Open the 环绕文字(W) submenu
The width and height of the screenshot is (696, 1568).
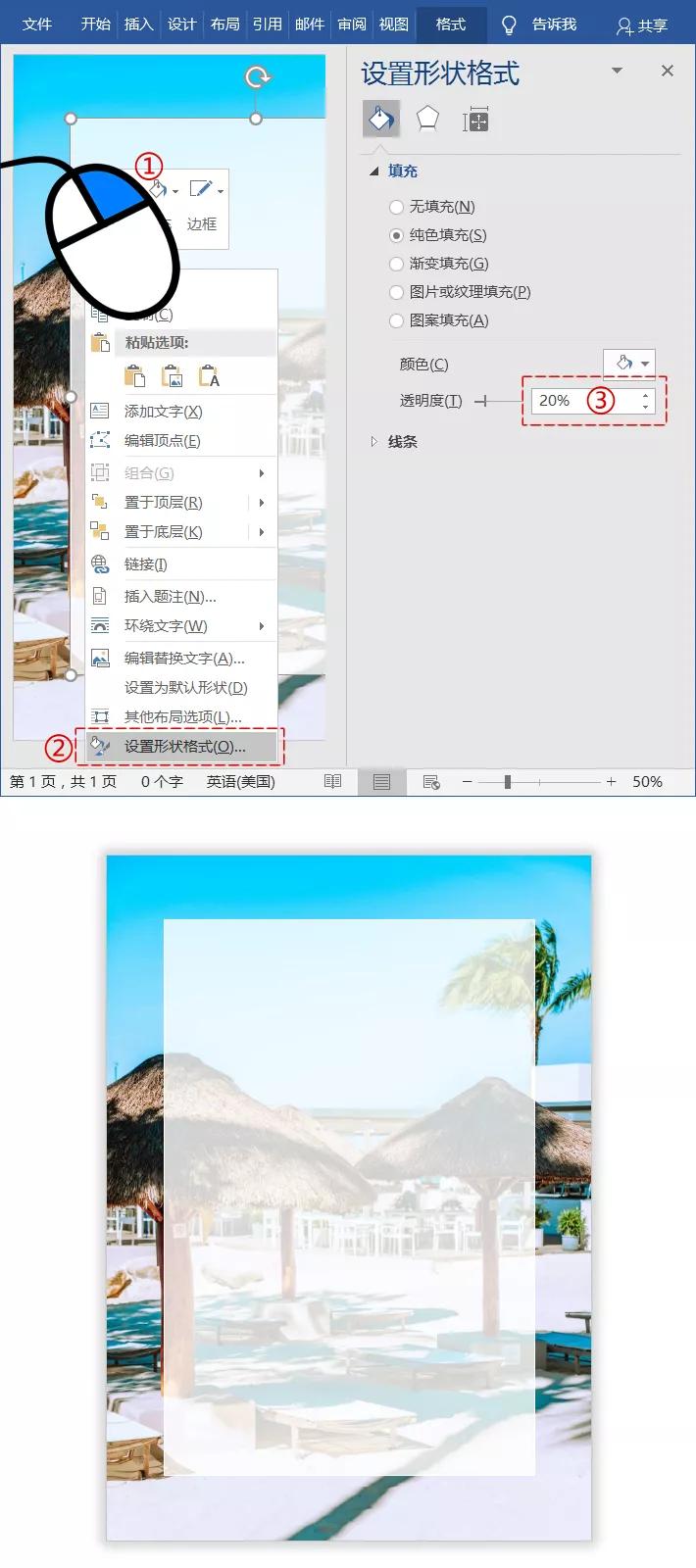click(181, 626)
